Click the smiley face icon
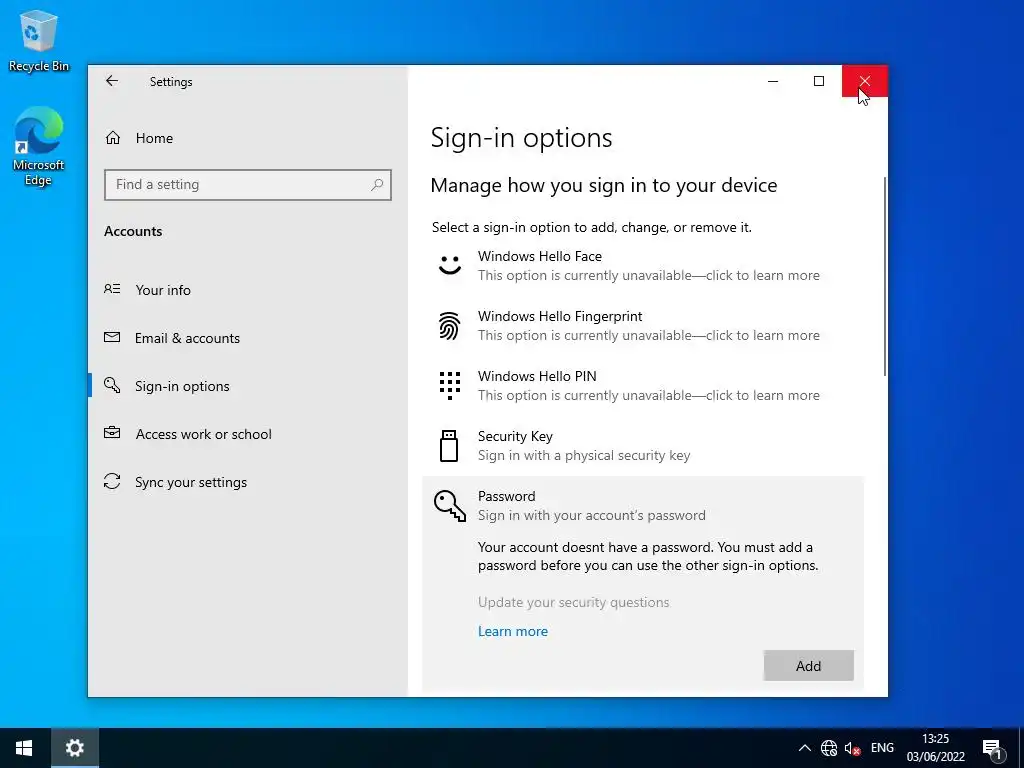The width and height of the screenshot is (1024, 768). (x=449, y=264)
